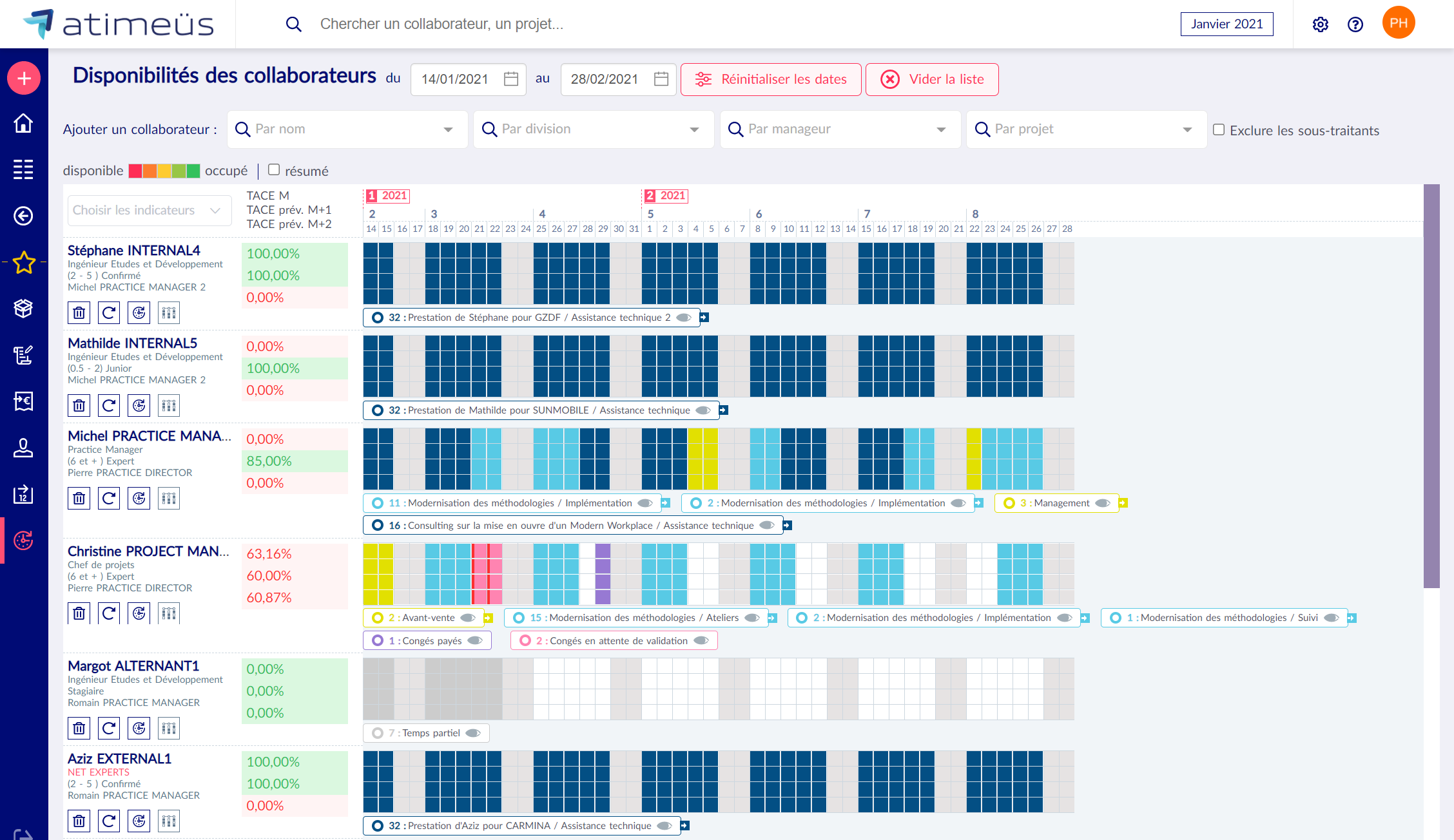1454x840 pixels.
Task: Click Réinitialiser les dates button
Action: tap(771, 79)
